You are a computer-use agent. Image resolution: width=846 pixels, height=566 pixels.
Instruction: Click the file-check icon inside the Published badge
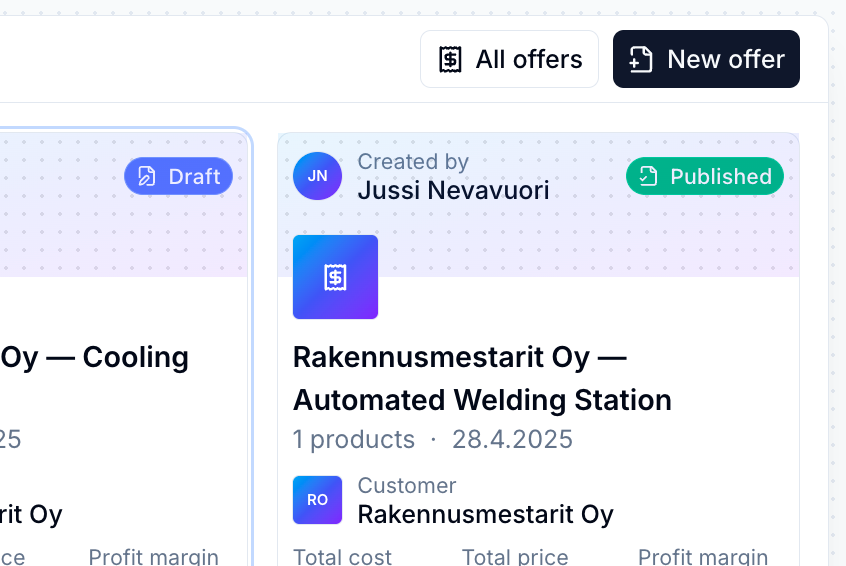coord(649,177)
